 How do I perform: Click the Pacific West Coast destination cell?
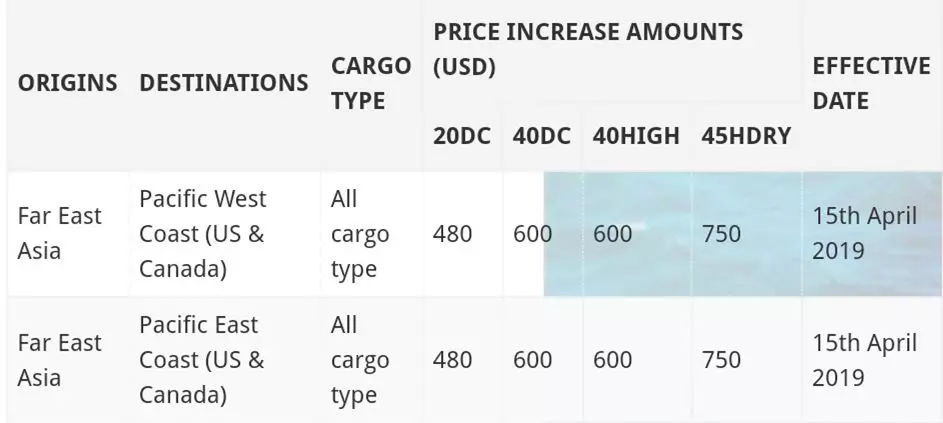[x=202, y=233]
